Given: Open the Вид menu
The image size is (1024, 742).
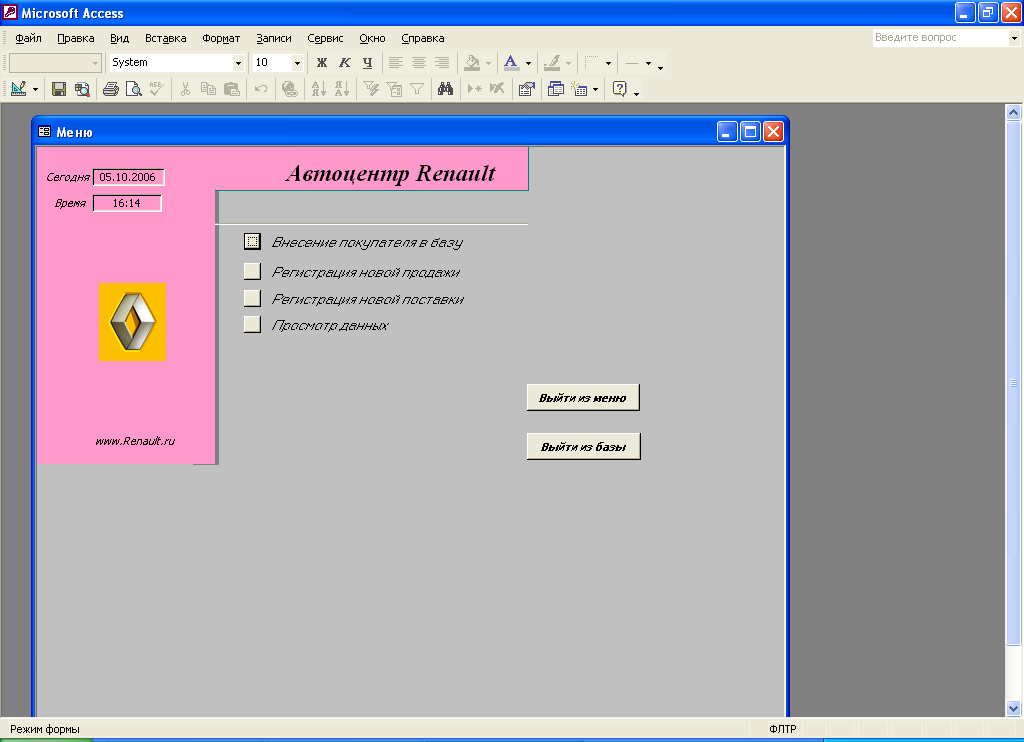Looking at the screenshot, I should (120, 38).
